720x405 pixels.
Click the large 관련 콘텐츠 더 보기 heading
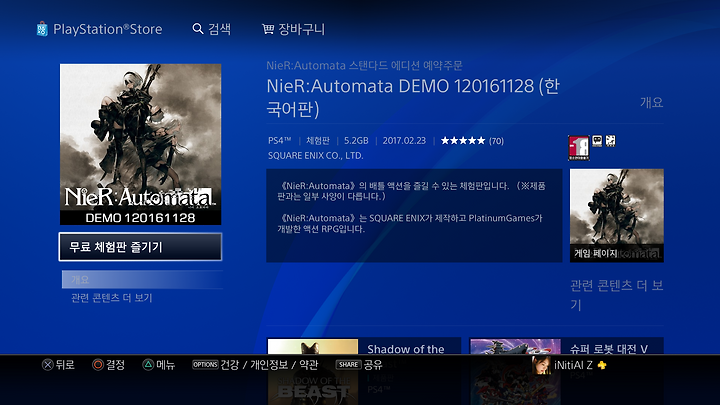point(617,295)
